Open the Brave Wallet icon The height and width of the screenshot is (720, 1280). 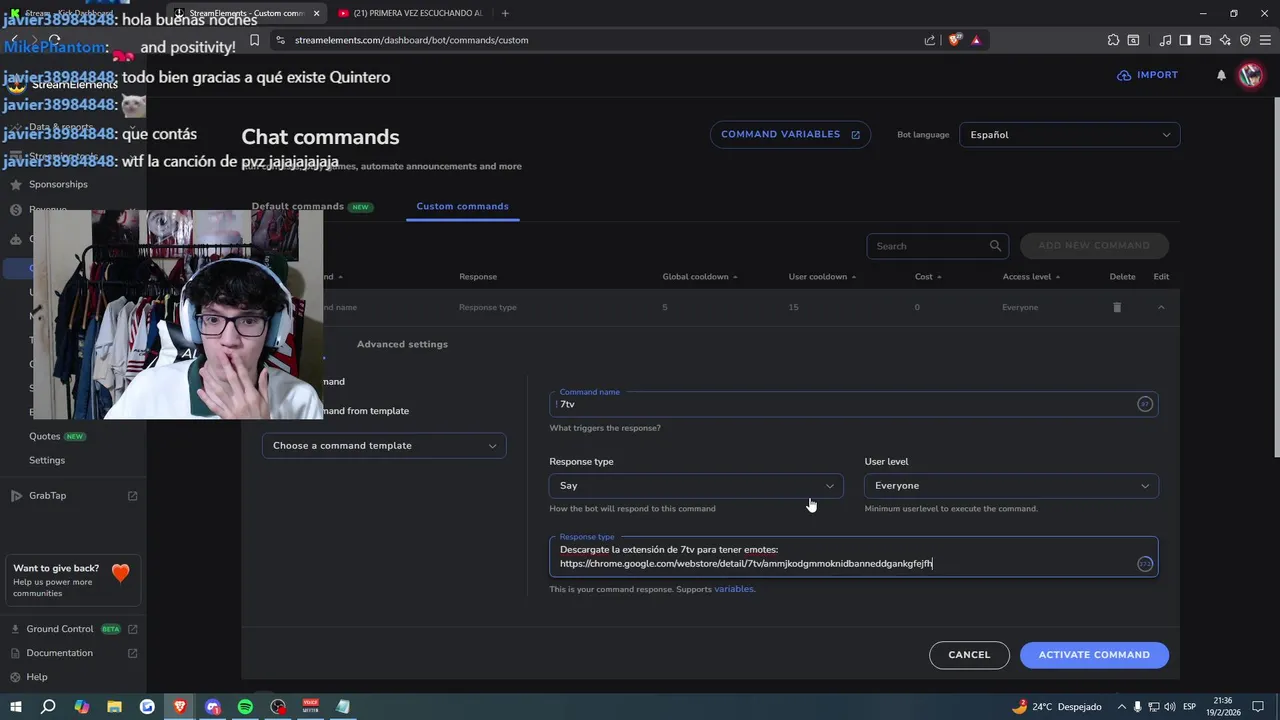tap(1205, 40)
